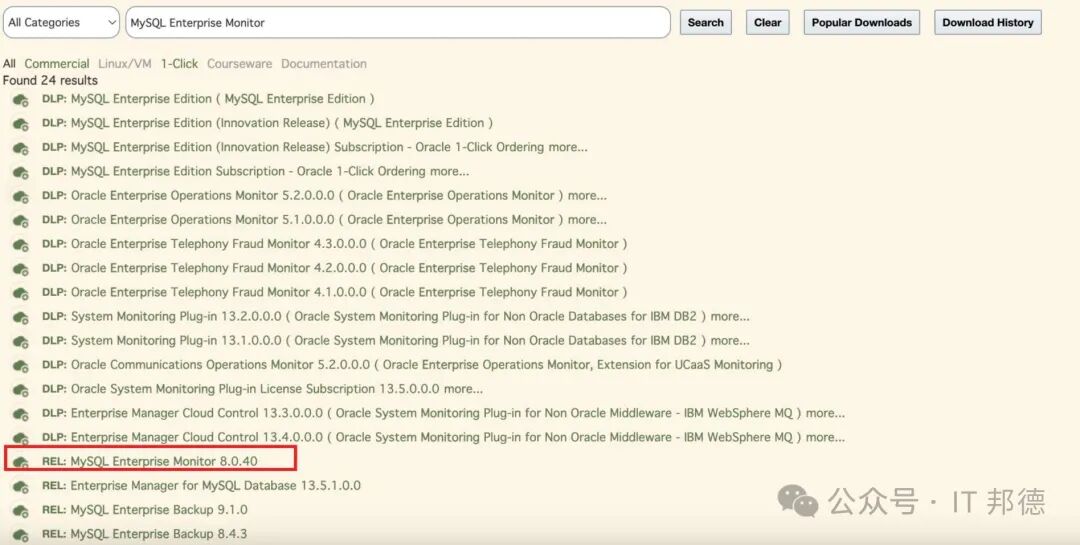The width and height of the screenshot is (1080, 545).
Task: Expand 'more...' on System Monitoring Plug-in 13.1.0.0.0 row
Action: (x=730, y=340)
